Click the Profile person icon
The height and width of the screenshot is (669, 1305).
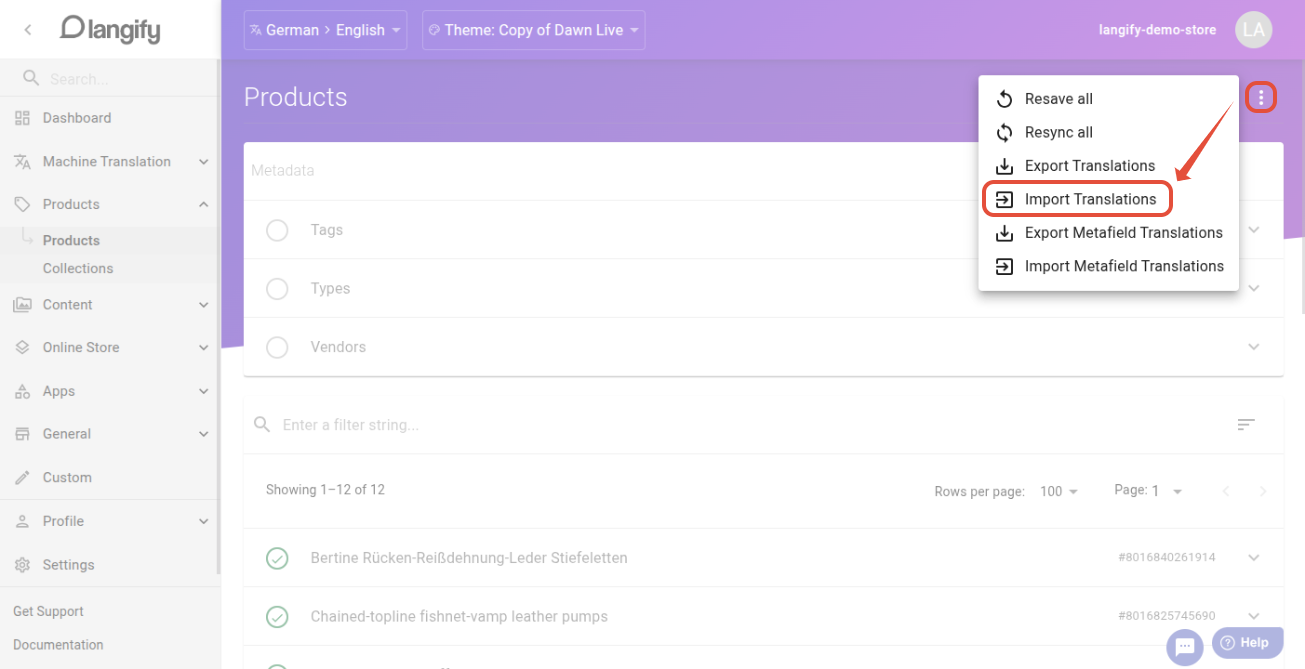click(x=22, y=521)
